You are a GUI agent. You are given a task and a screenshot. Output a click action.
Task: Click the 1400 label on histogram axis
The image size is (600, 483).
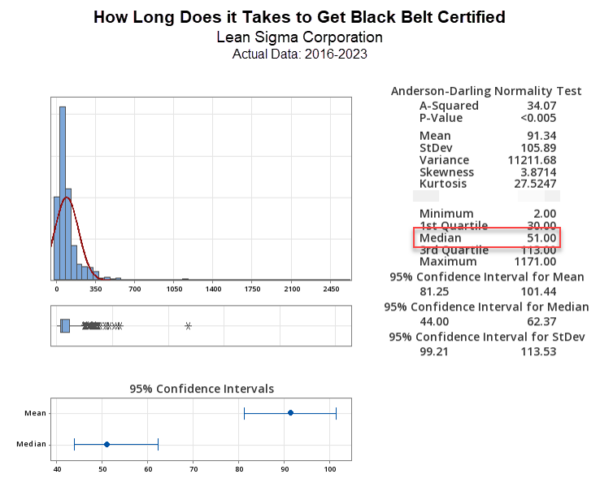point(213,290)
